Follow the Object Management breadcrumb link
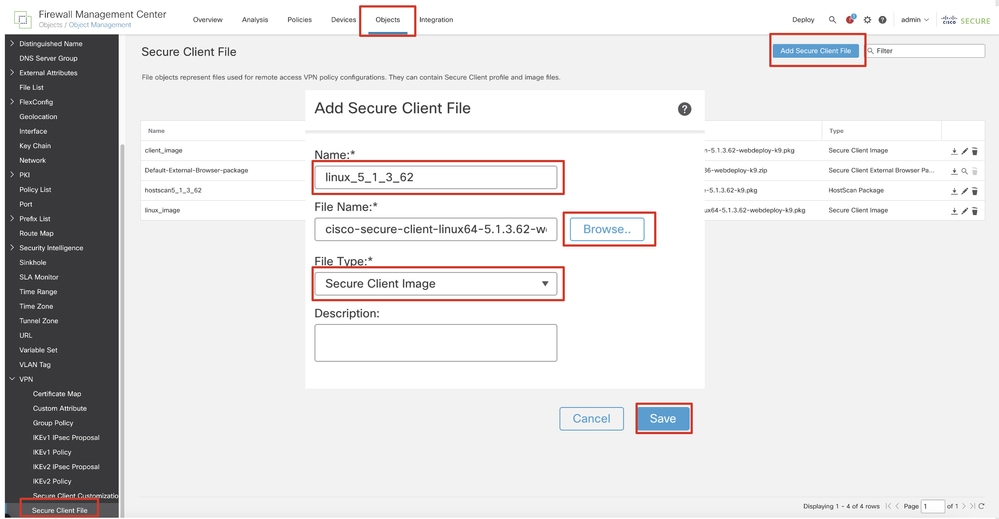 click(100, 25)
